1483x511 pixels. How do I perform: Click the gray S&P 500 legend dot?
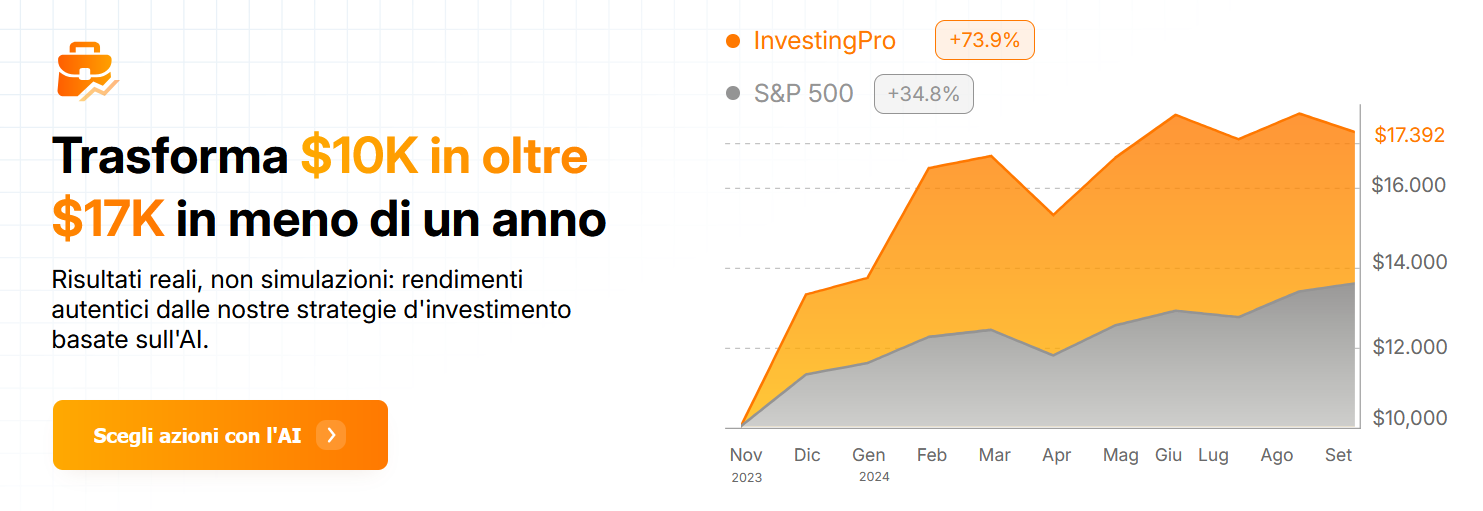pyautogui.click(x=733, y=93)
